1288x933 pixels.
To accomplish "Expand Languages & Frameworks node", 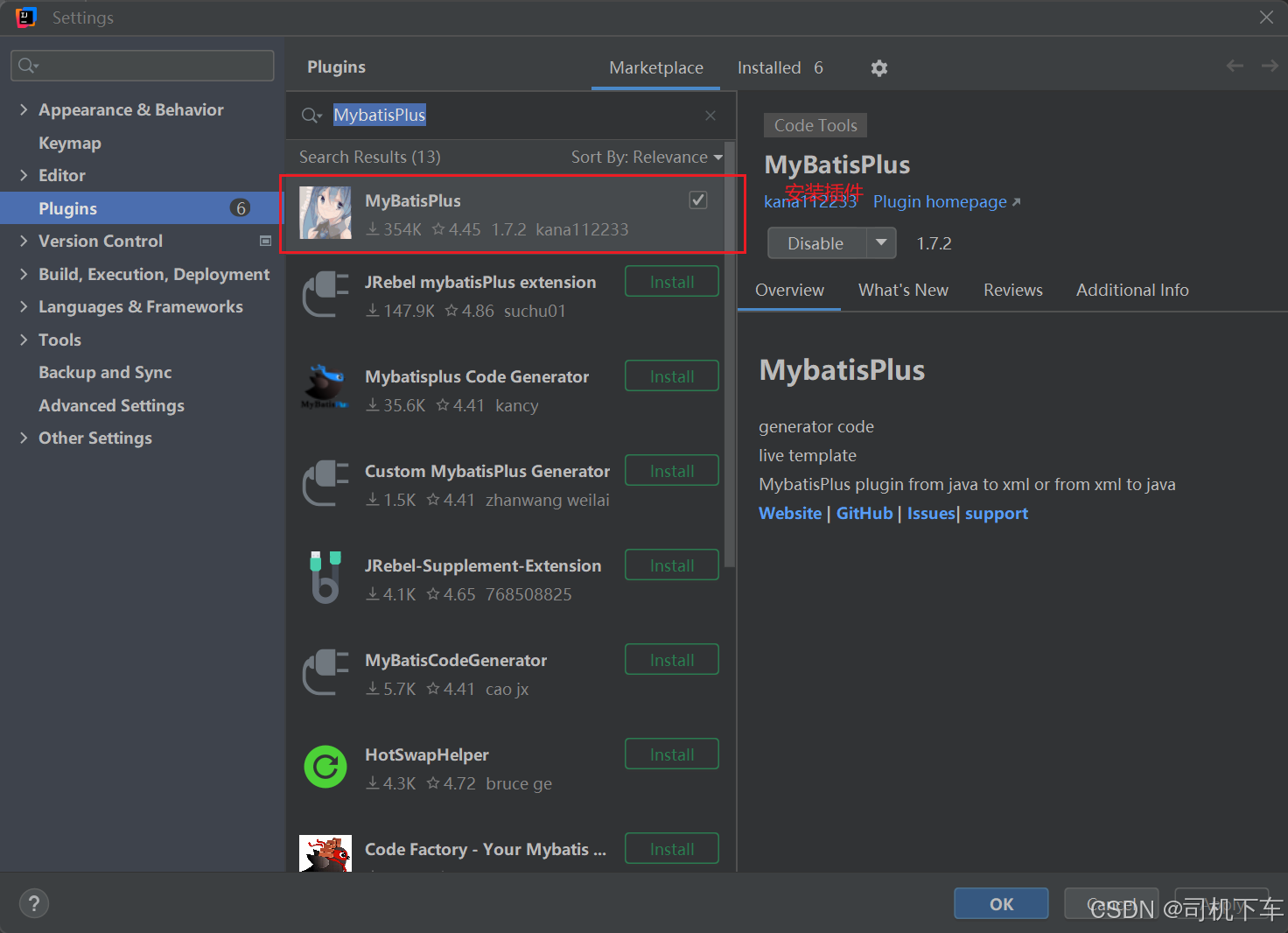I will pyautogui.click(x=24, y=306).
